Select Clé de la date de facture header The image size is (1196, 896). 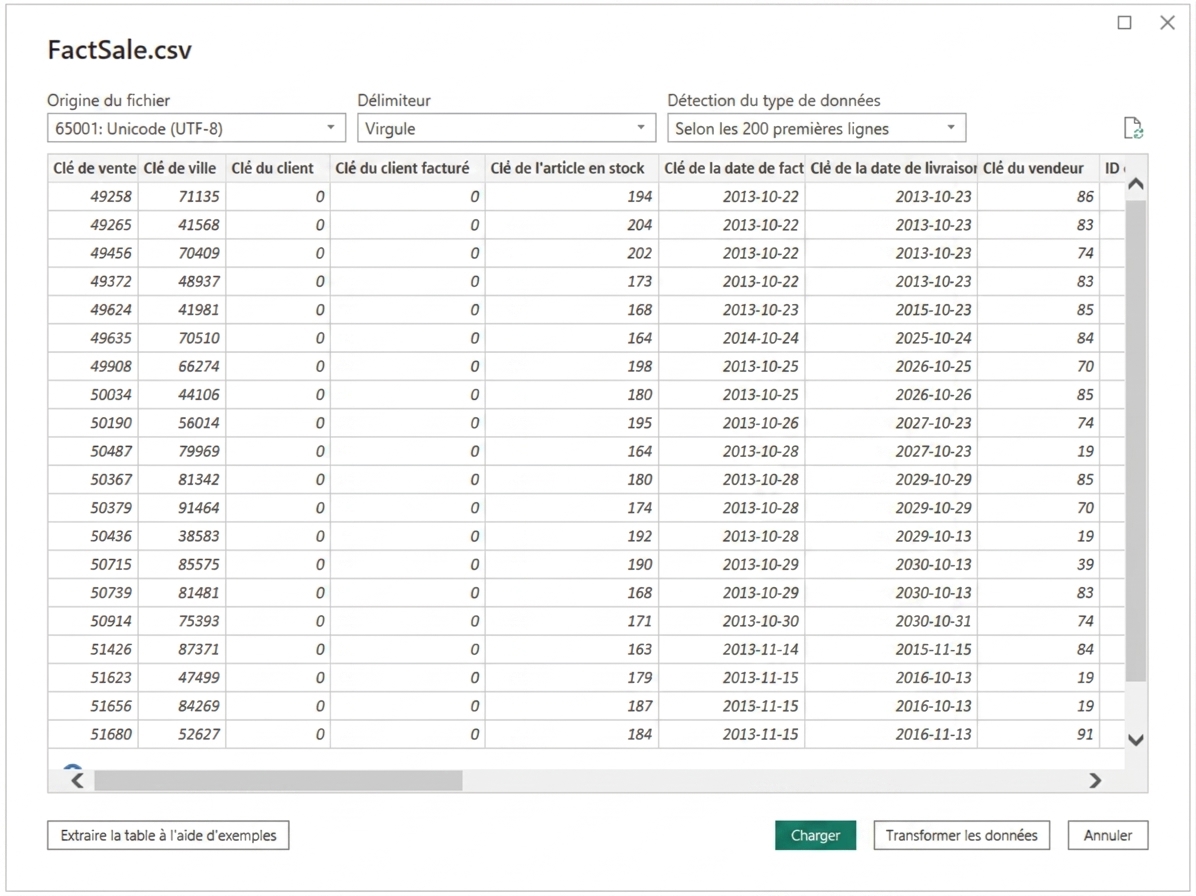click(x=731, y=168)
